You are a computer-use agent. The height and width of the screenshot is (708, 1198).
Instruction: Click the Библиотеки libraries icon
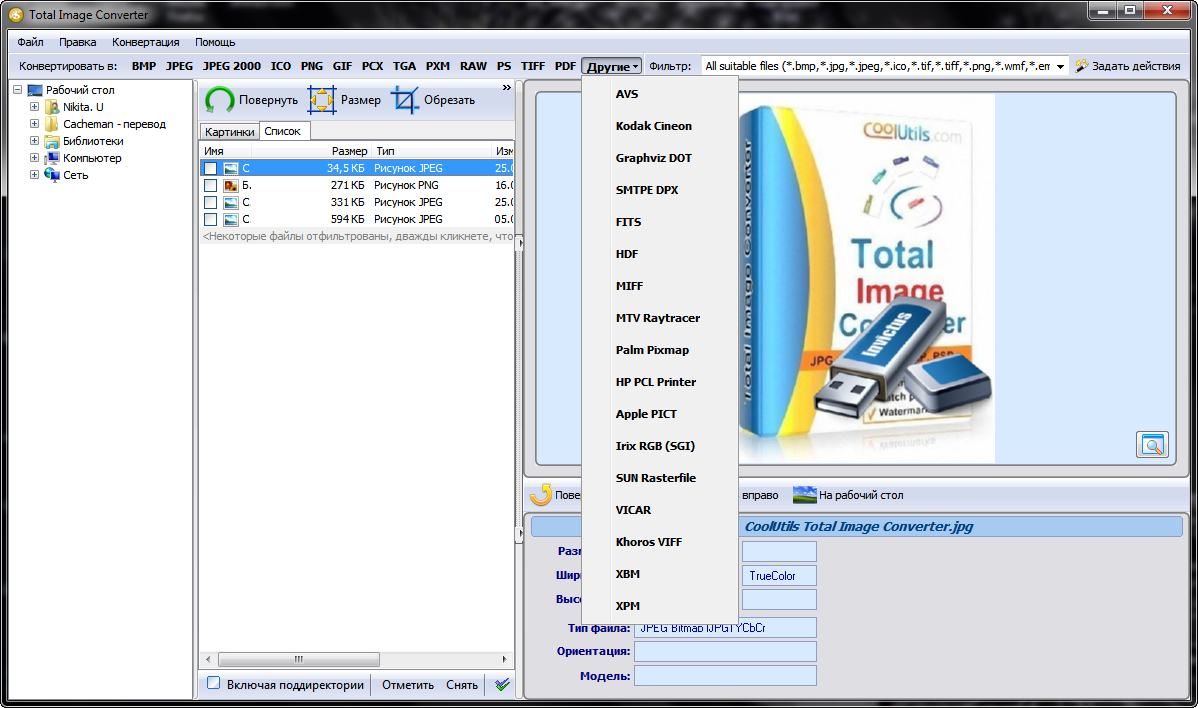coord(52,141)
